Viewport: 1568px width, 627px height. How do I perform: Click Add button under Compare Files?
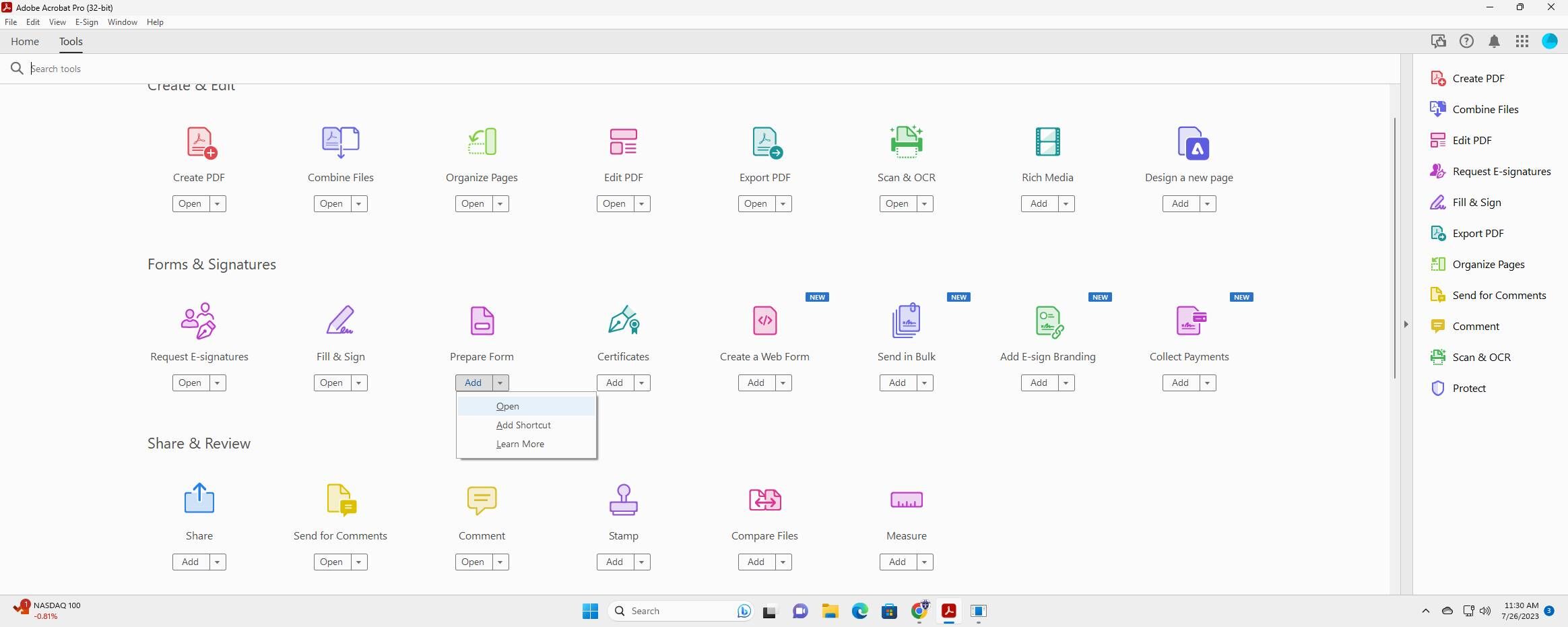pyautogui.click(x=756, y=562)
